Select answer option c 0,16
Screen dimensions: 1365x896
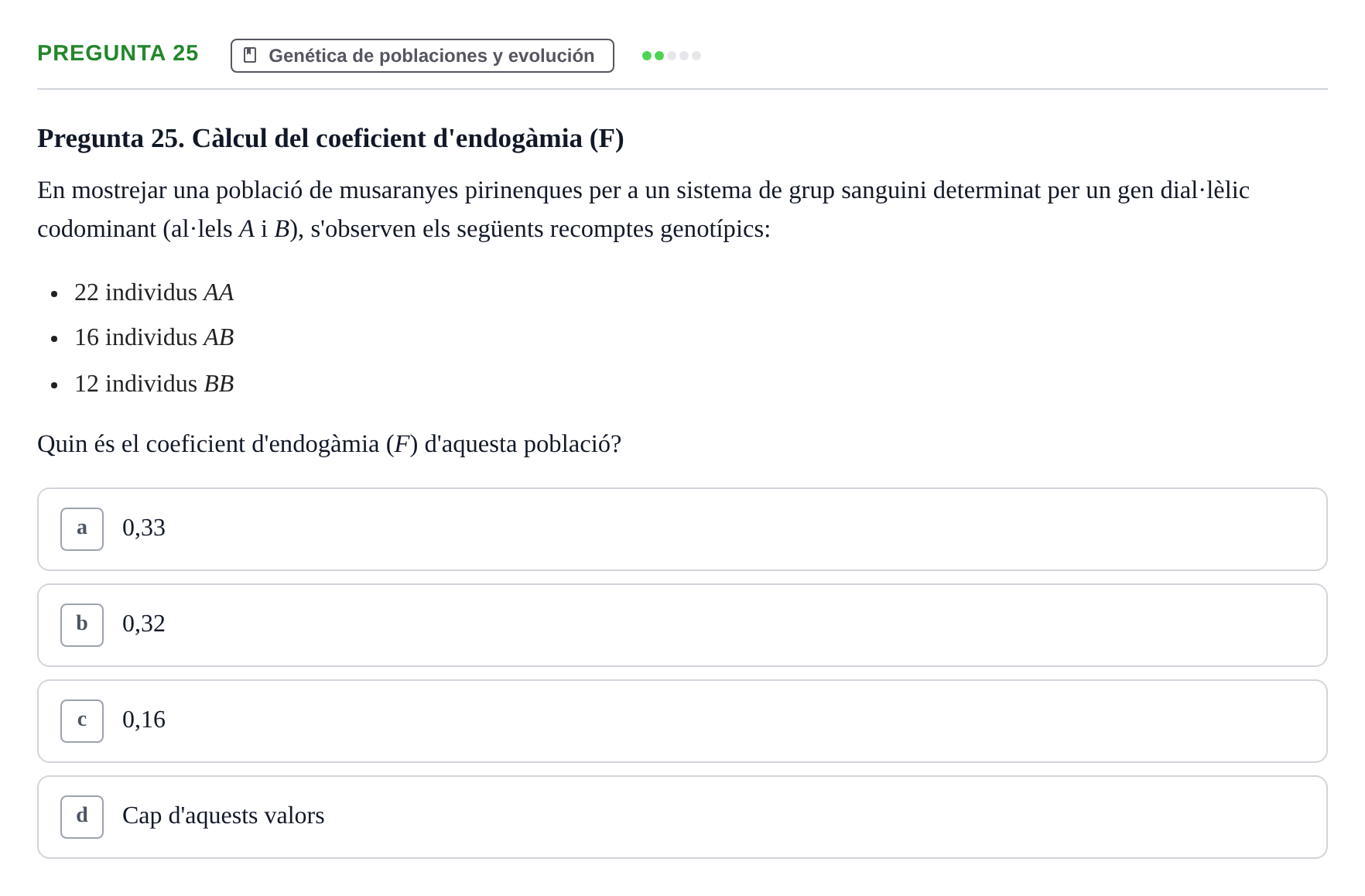[x=682, y=721]
